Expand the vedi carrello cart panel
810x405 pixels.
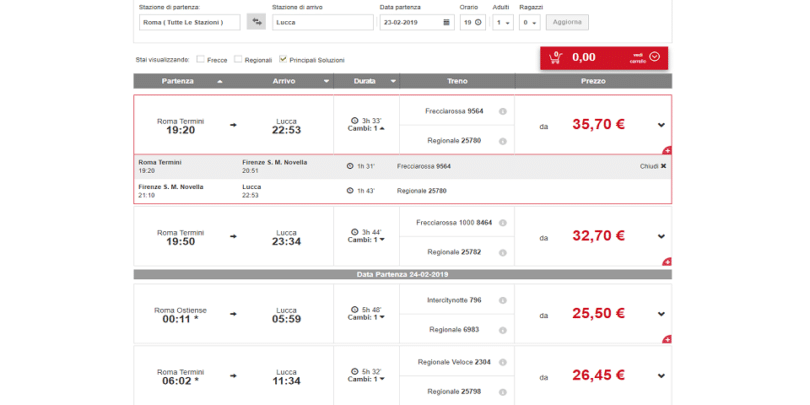click(654, 57)
